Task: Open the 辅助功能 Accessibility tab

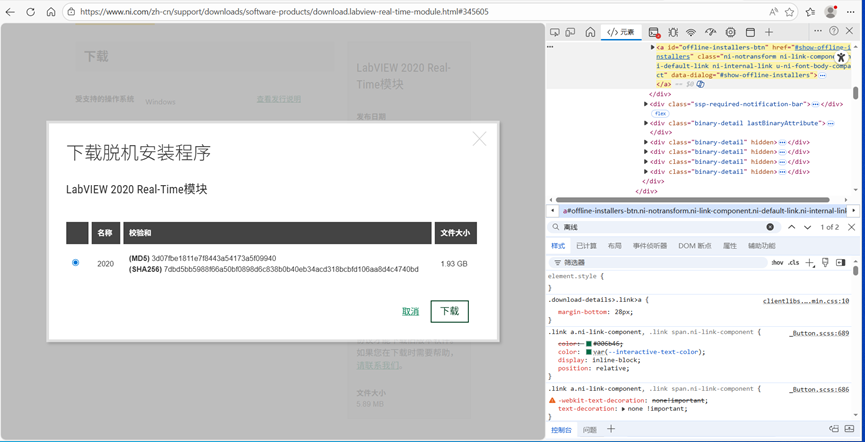Action: pyautogui.click(x=762, y=246)
